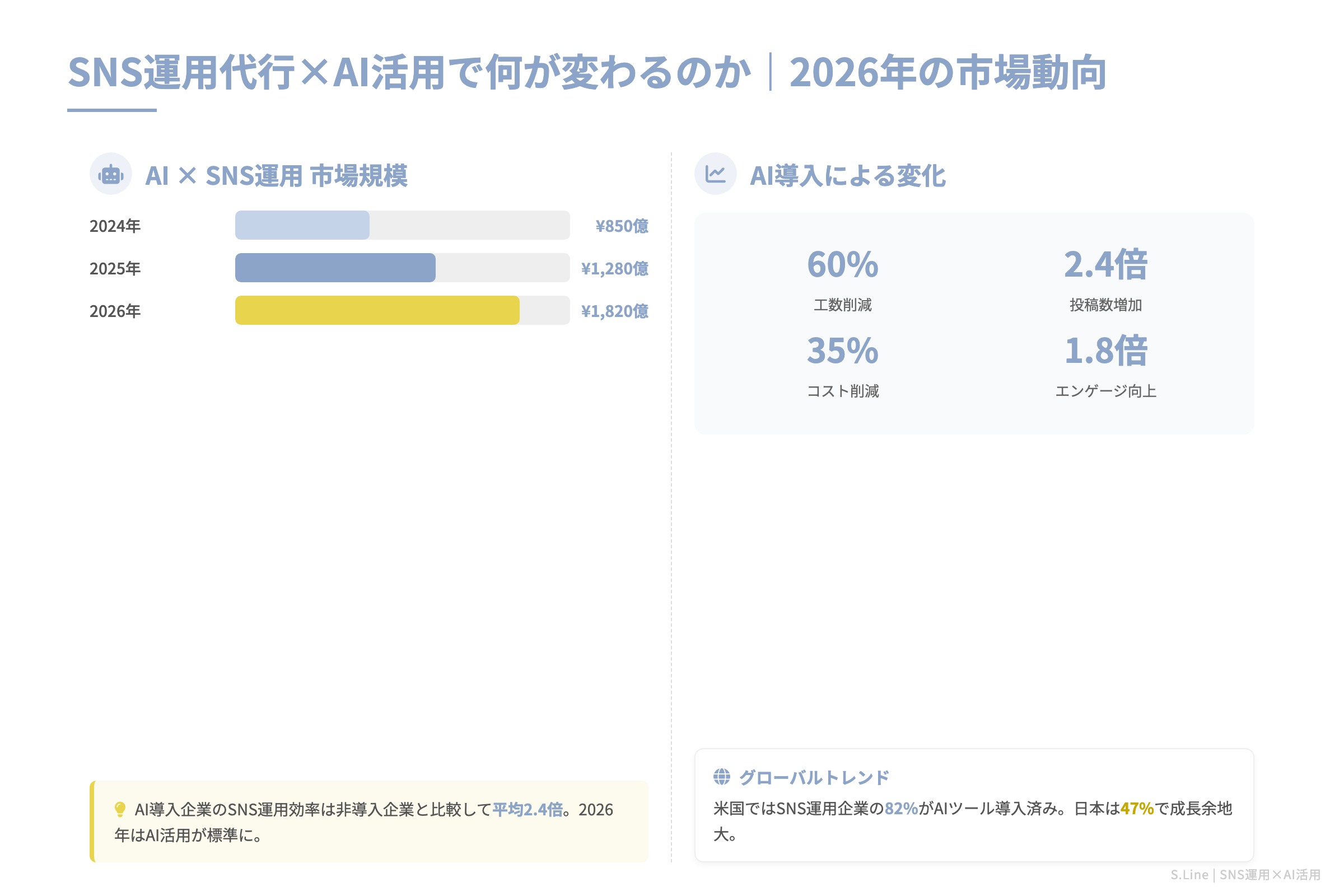
Task: Select the line chart icon near AI導入による変化
Action: tap(717, 173)
